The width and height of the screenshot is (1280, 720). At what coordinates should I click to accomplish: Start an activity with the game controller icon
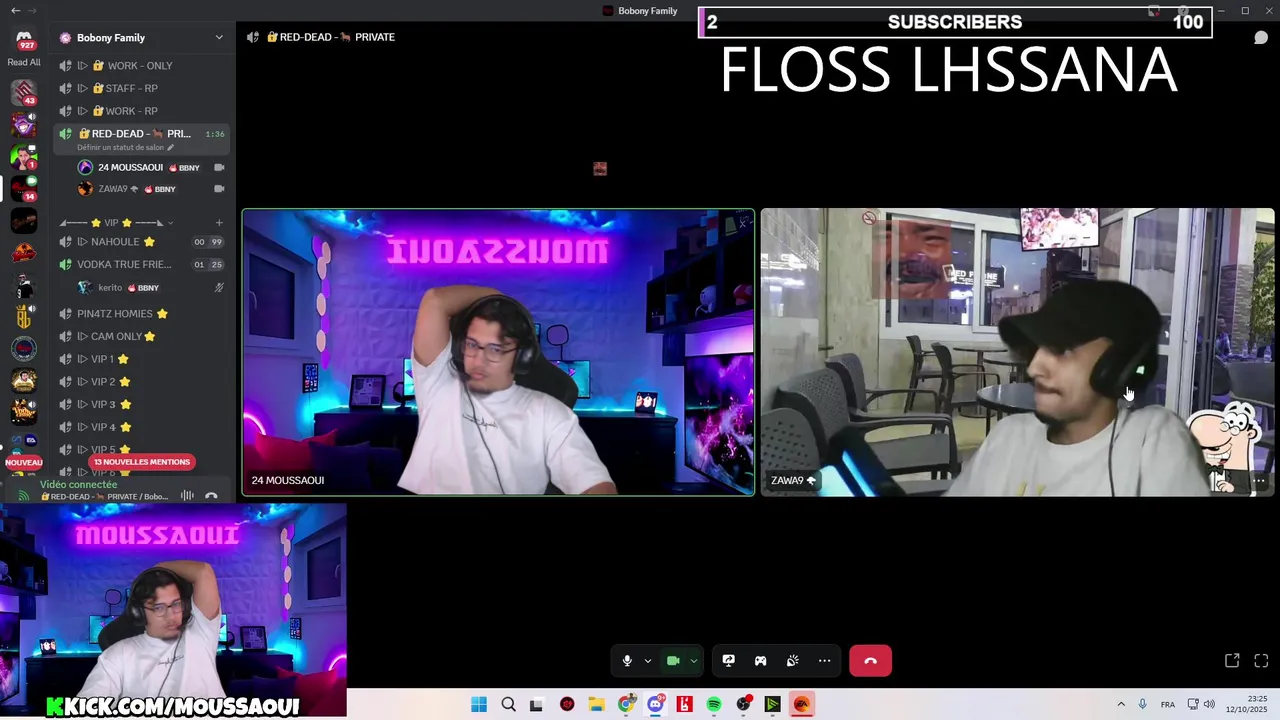point(761,661)
